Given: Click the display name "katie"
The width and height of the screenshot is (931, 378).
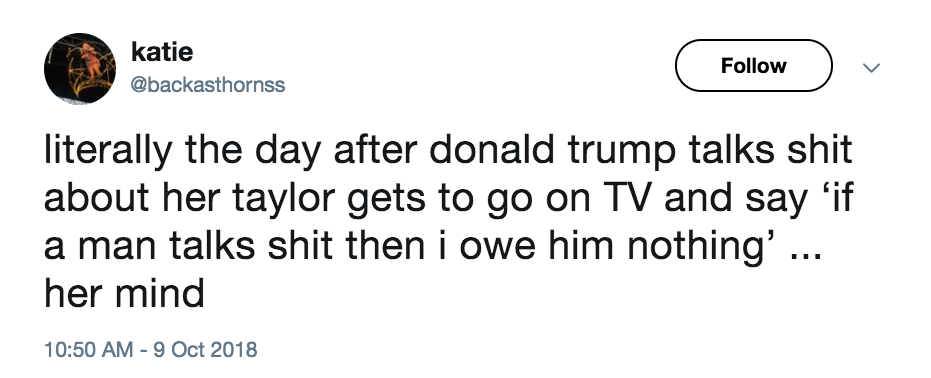Looking at the screenshot, I should pyautogui.click(x=162, y=52).
